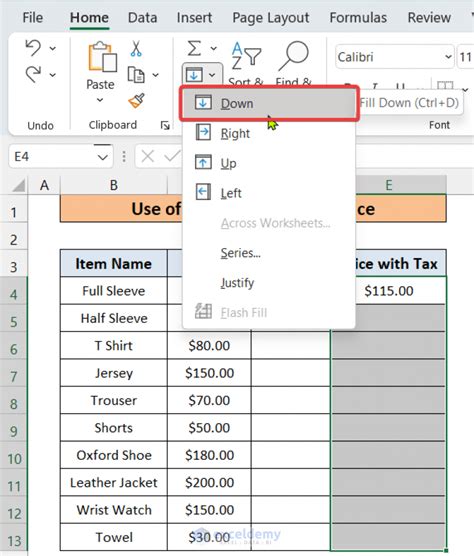Open Find & Select magnifier icon
This screenshot has width=474, height=556.
(x=294, y=56)
